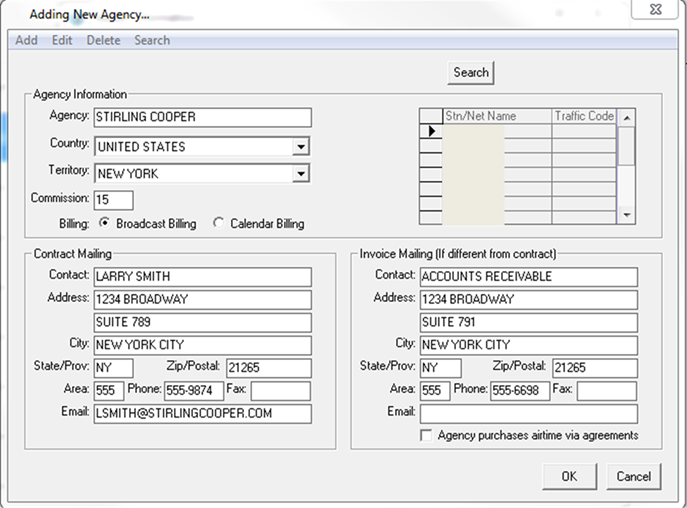The image size is (687, 508).
Task: Select Broadcast Billing radio option
Action: (x=104, y=224)
